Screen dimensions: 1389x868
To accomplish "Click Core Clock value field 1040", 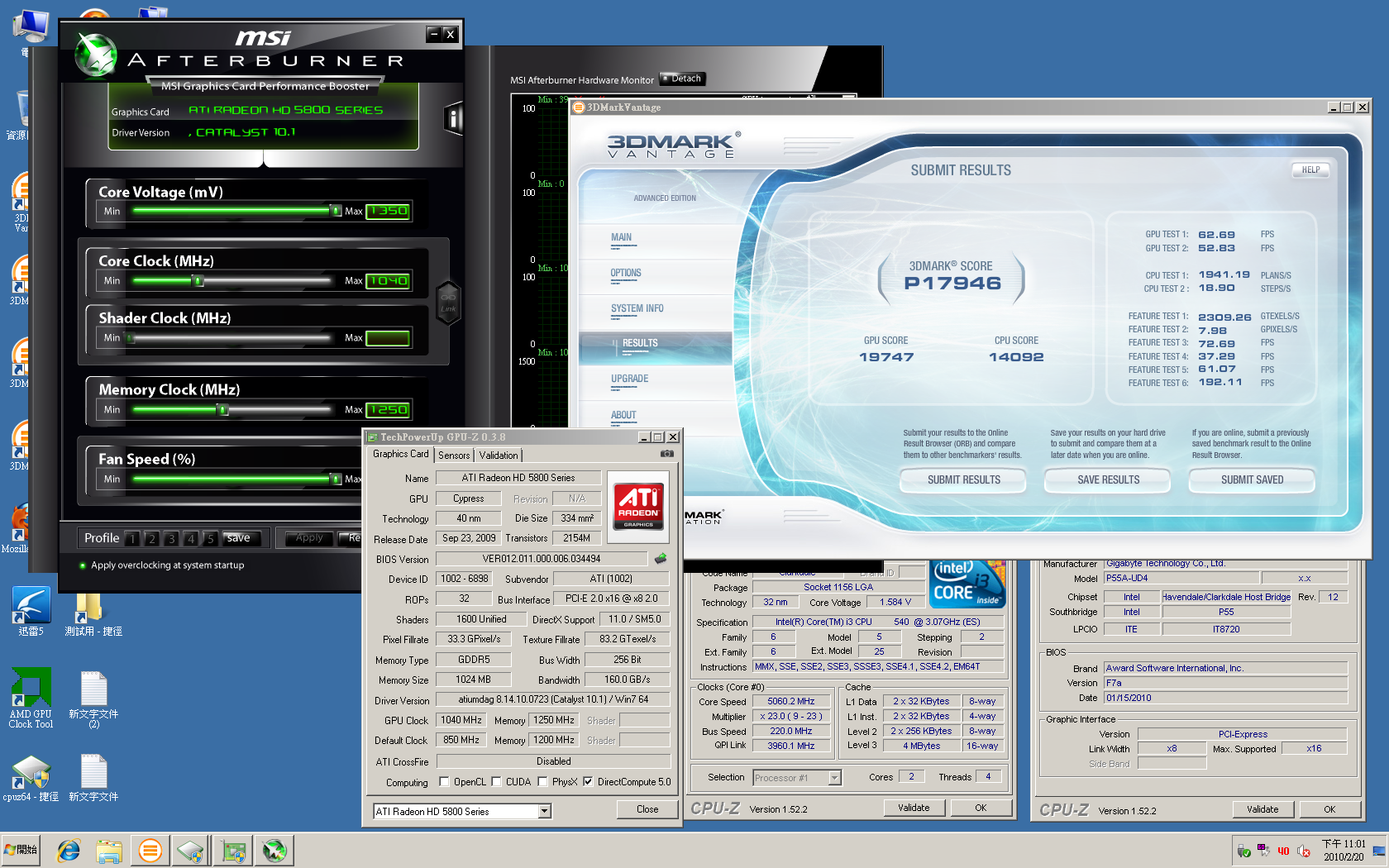I will tap(388, 281).
